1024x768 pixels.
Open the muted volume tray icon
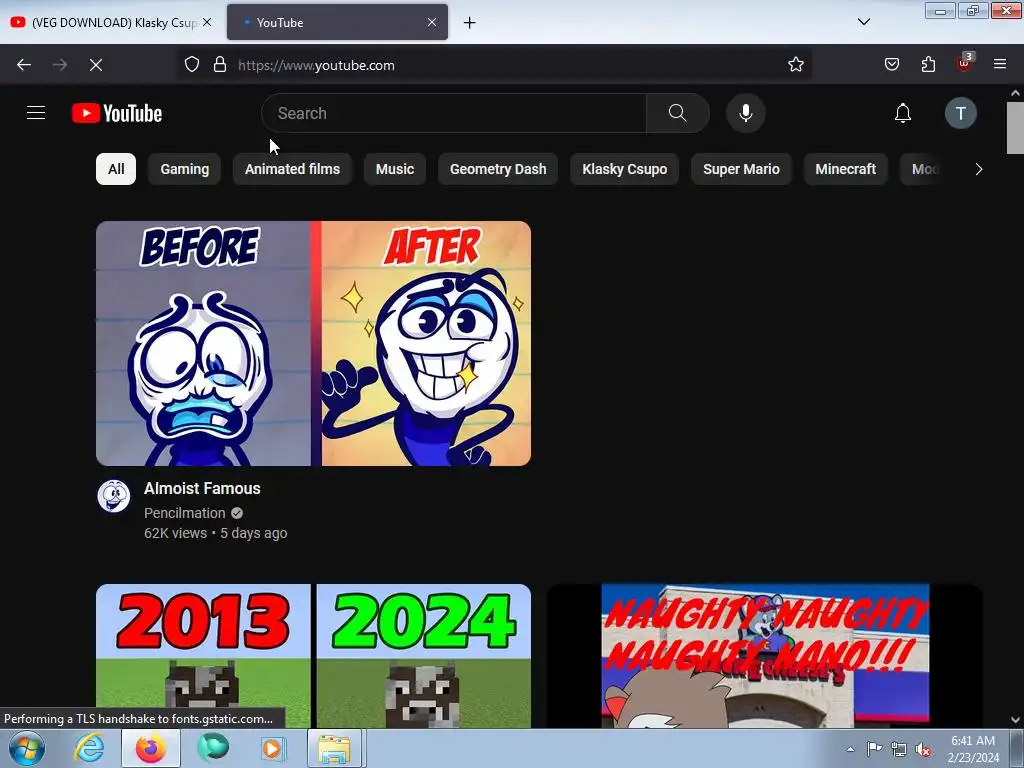tap(923, 750)
